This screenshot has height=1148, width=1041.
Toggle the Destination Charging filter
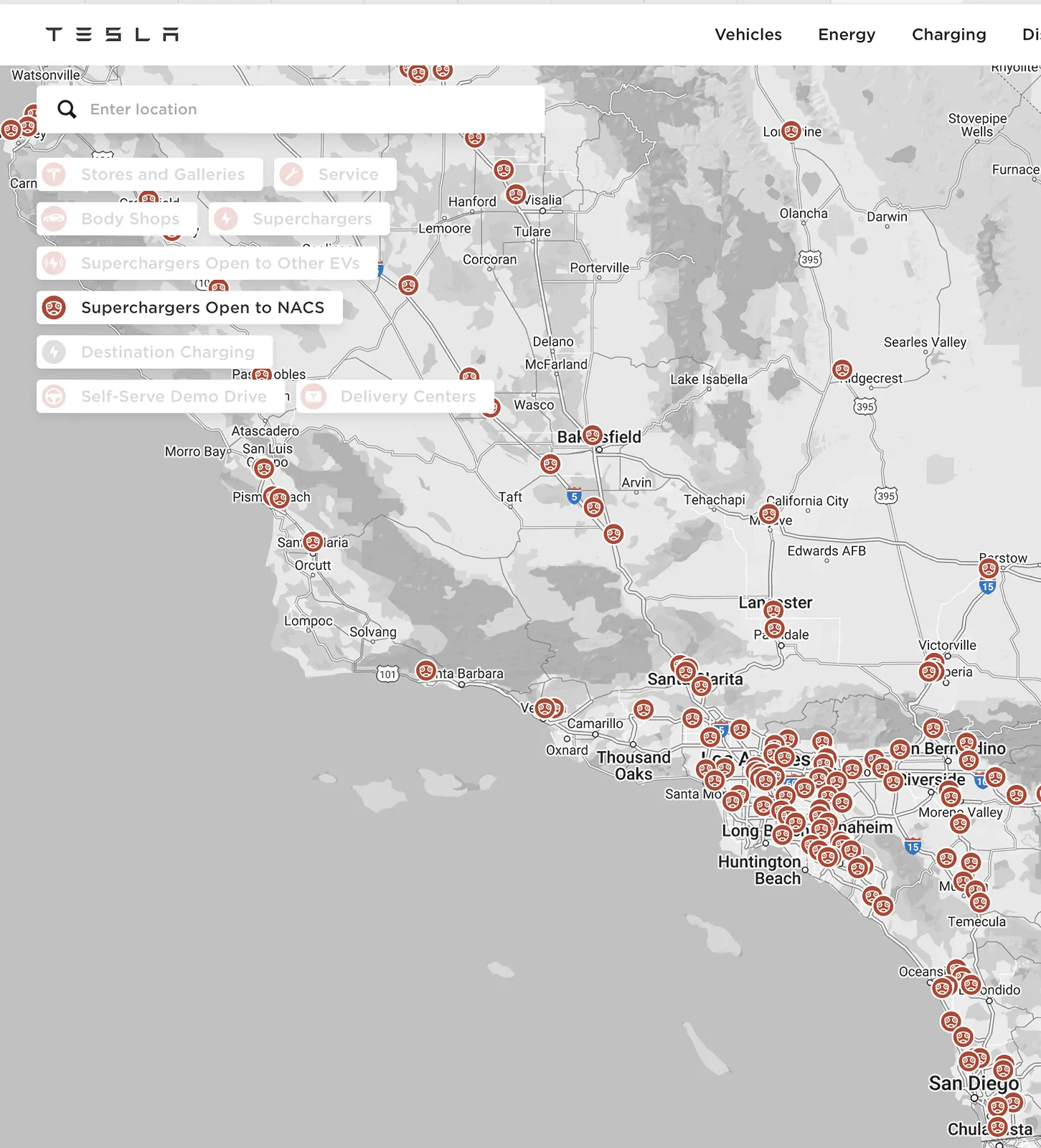click(x=155, y=352)
